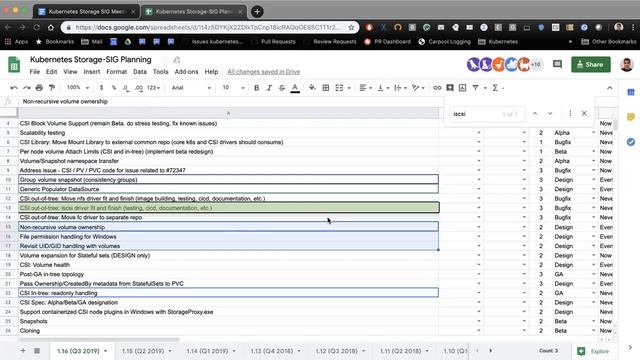Open the PR Dashboard bookmark
This screenshot has width=640, height=360.
(x=387, y=42)
